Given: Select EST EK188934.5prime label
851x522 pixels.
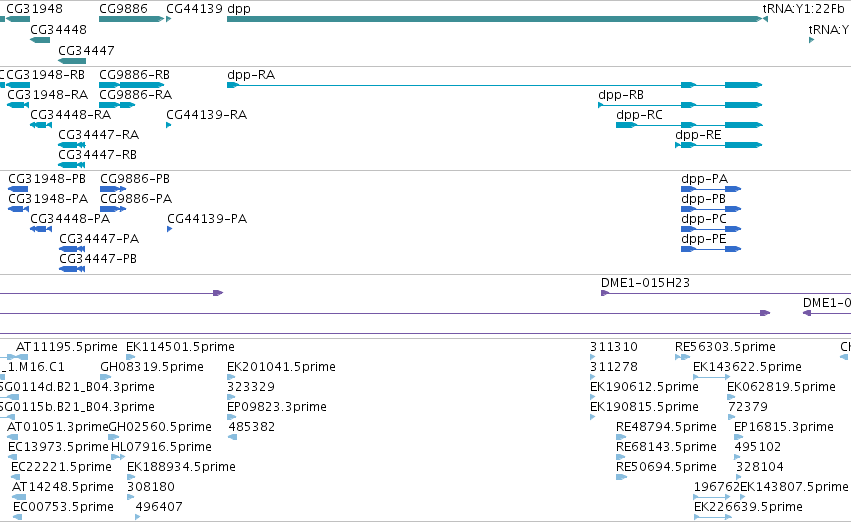Looking at the screenshot, I should pos(181,467).
